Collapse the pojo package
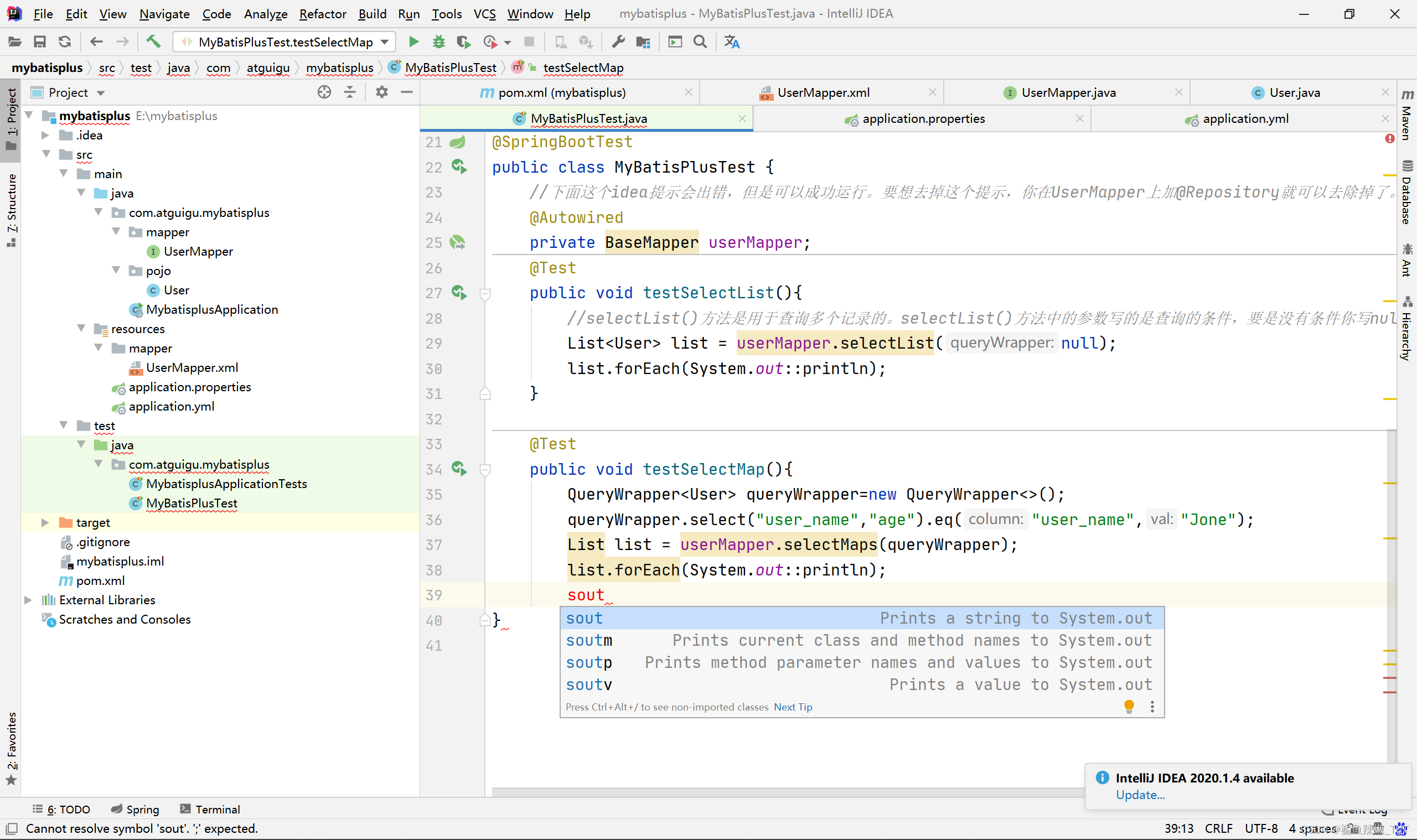Viewport: 1417px width, 840px height. pyautogui.click(x=117, y=271)
